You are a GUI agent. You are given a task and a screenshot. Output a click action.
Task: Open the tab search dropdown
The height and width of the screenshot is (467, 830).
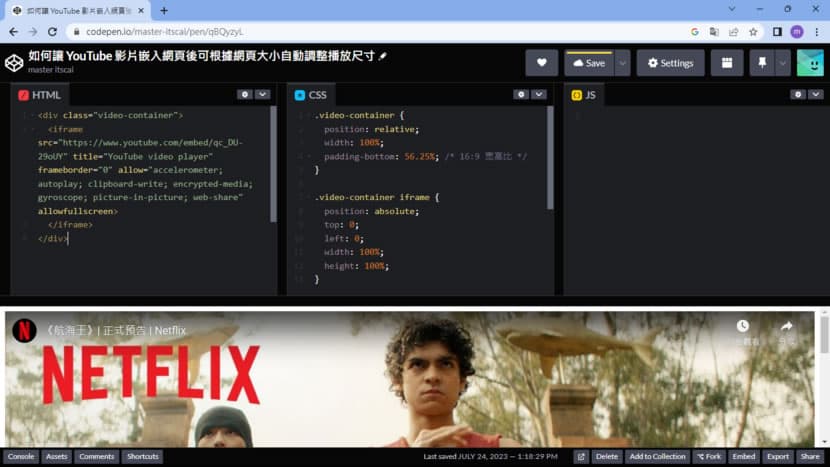click(x=732, y=9)
